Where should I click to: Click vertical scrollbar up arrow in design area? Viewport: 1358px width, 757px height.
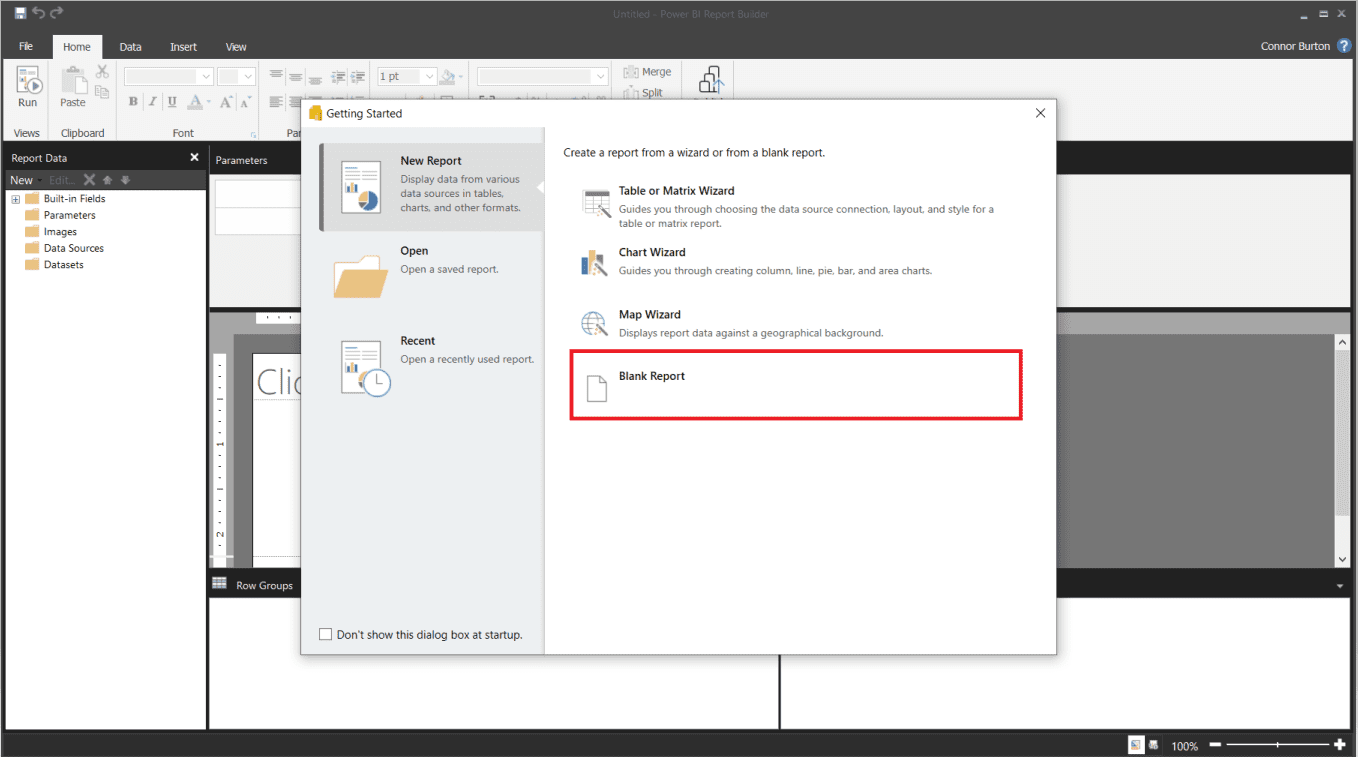point(1342,342)
